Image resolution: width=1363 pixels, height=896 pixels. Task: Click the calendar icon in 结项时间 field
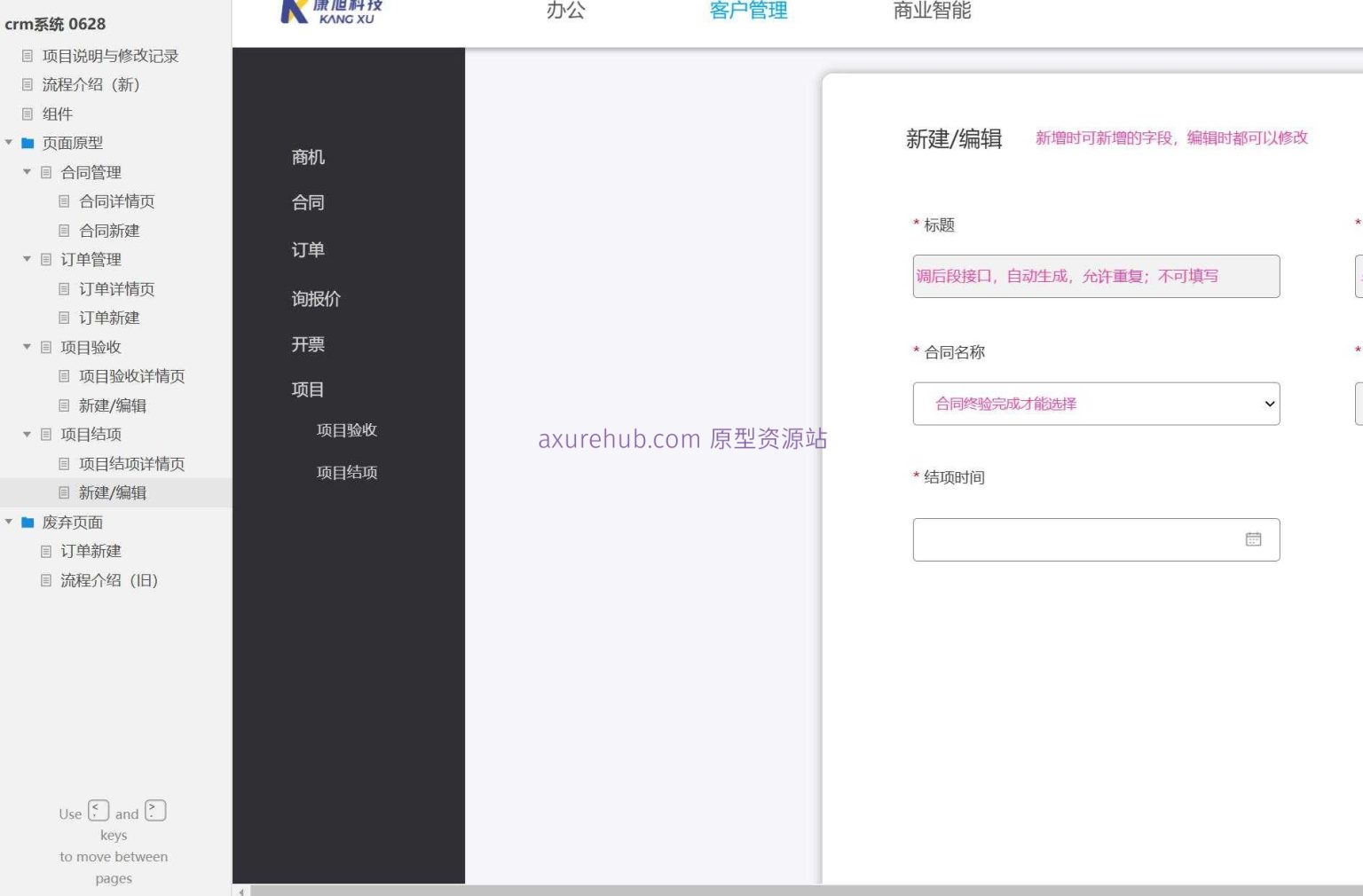(1253, 538)
